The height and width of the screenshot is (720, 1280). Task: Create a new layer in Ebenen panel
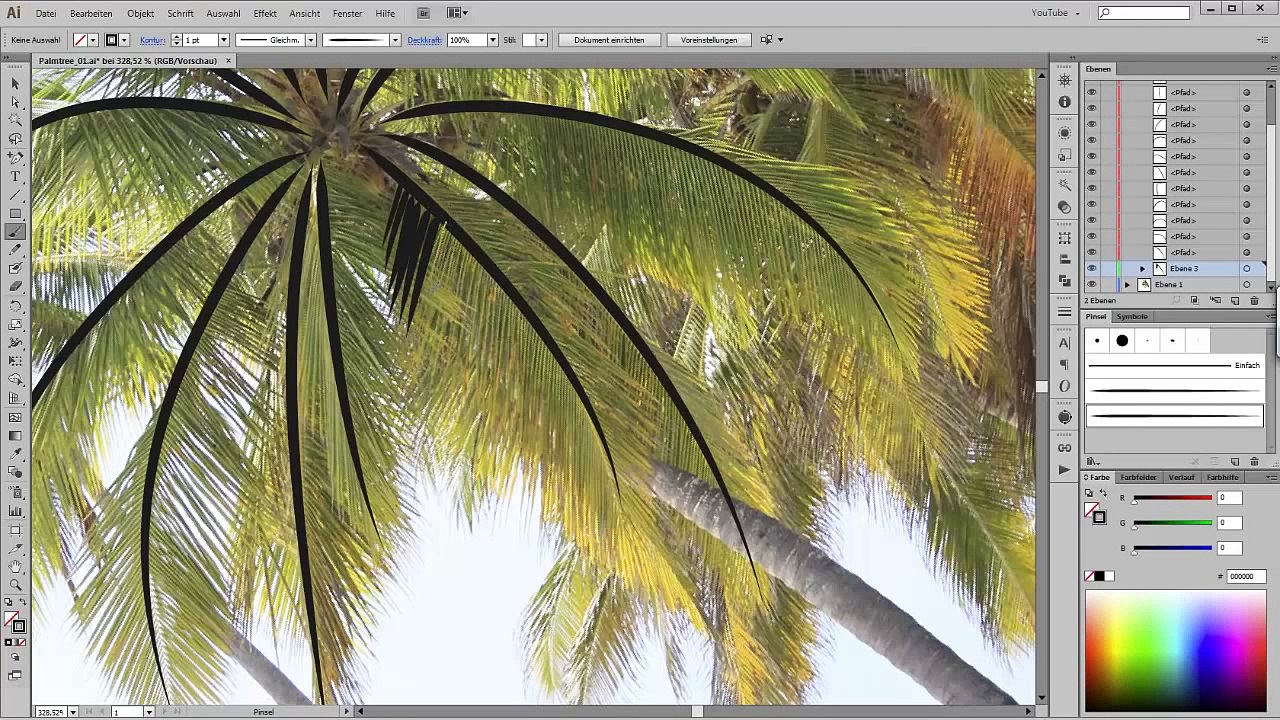tap(1235, 301)
